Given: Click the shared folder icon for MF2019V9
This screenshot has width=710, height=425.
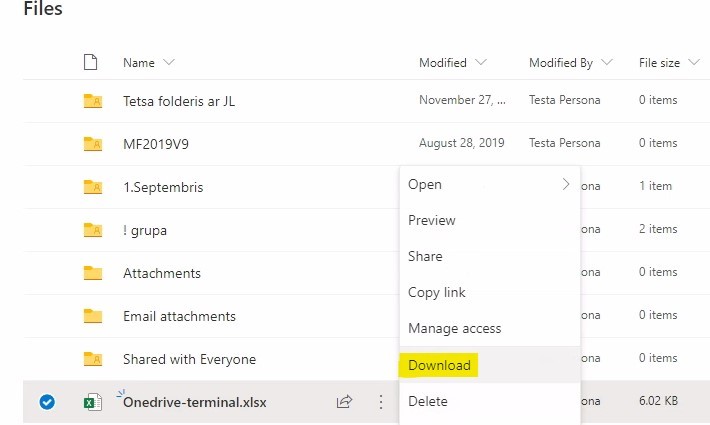Looking at the screenshot, I should pos(92,144).
